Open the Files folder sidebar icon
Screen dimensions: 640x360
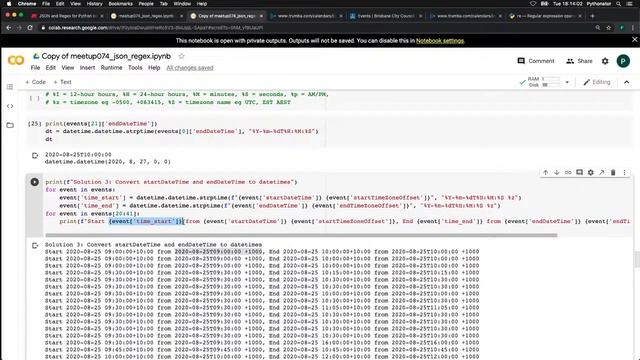[x=10, y=125]
